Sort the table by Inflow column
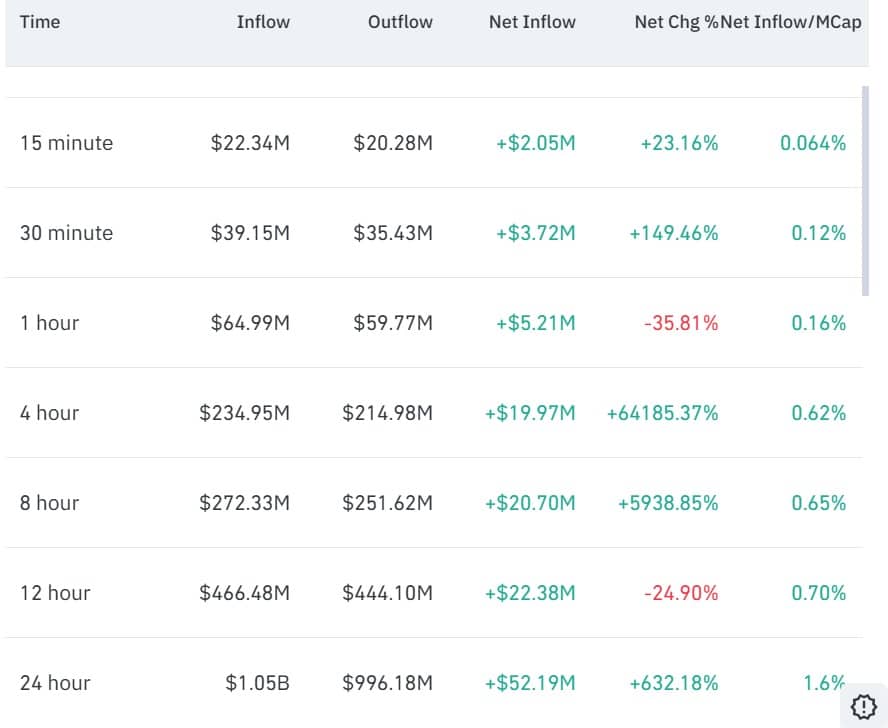This screenshot has height=728, width=888. pos(263,21)
